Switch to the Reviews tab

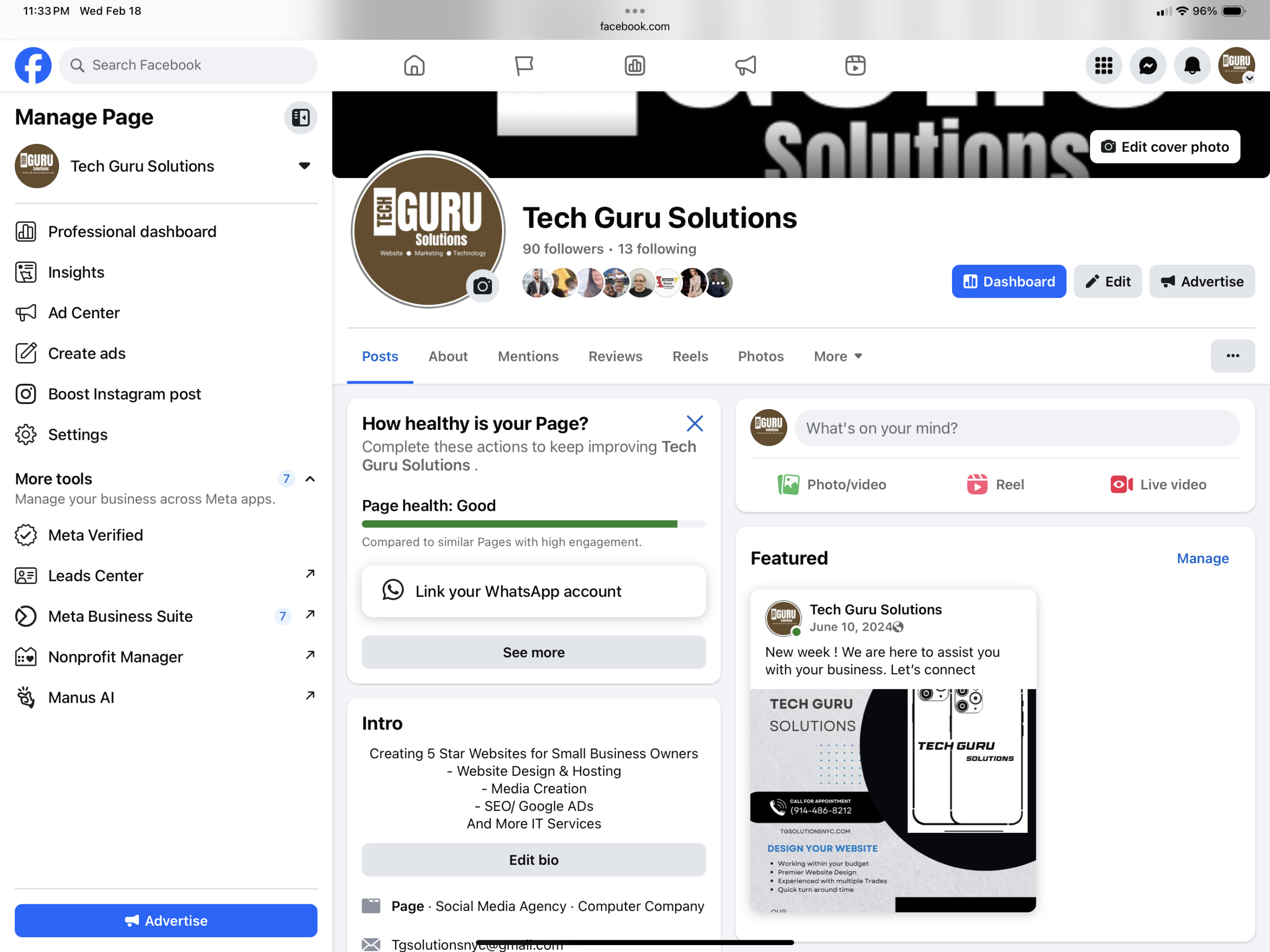(x=615, y=357)
